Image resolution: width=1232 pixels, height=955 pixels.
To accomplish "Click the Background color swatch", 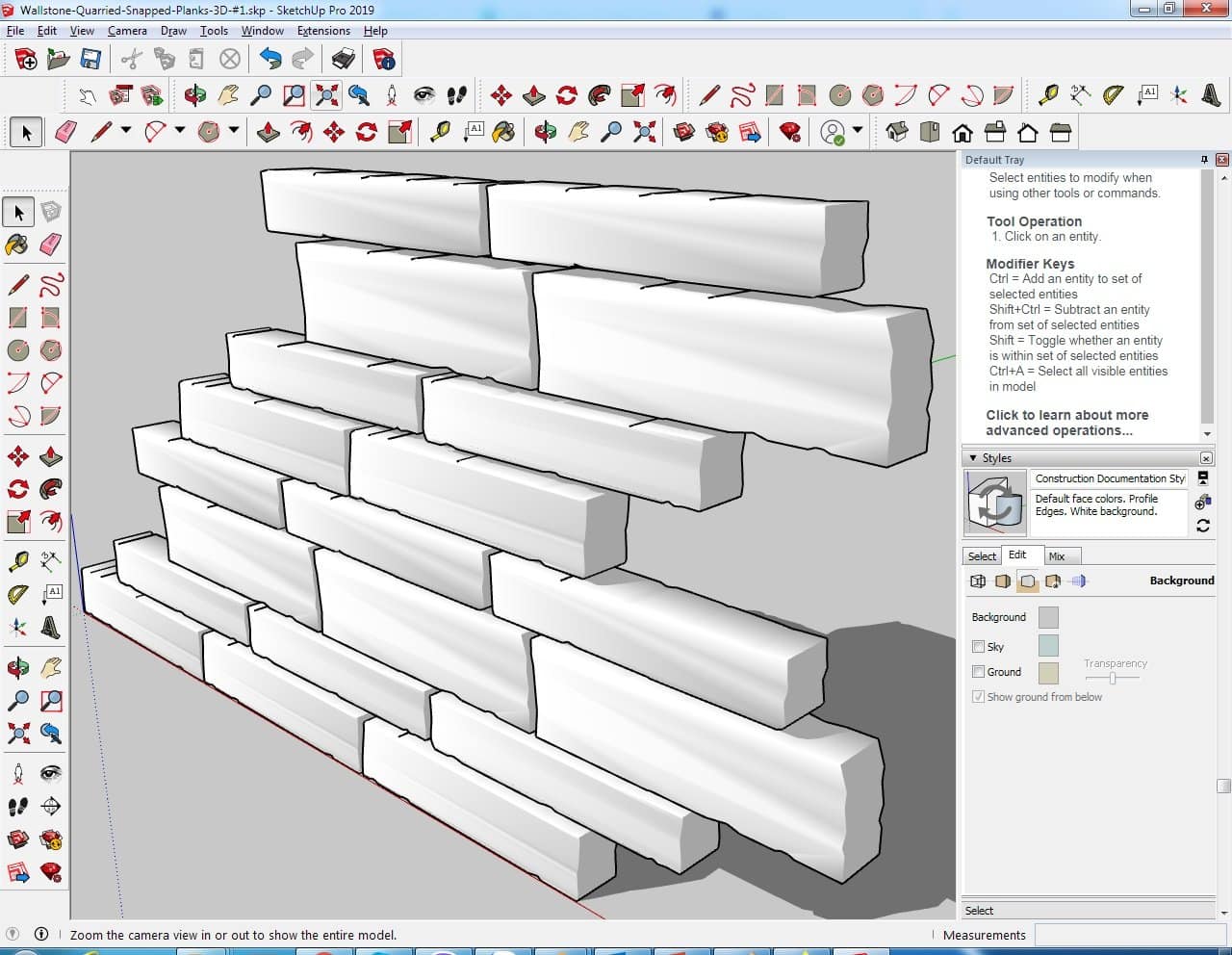I will (1048, 617).
